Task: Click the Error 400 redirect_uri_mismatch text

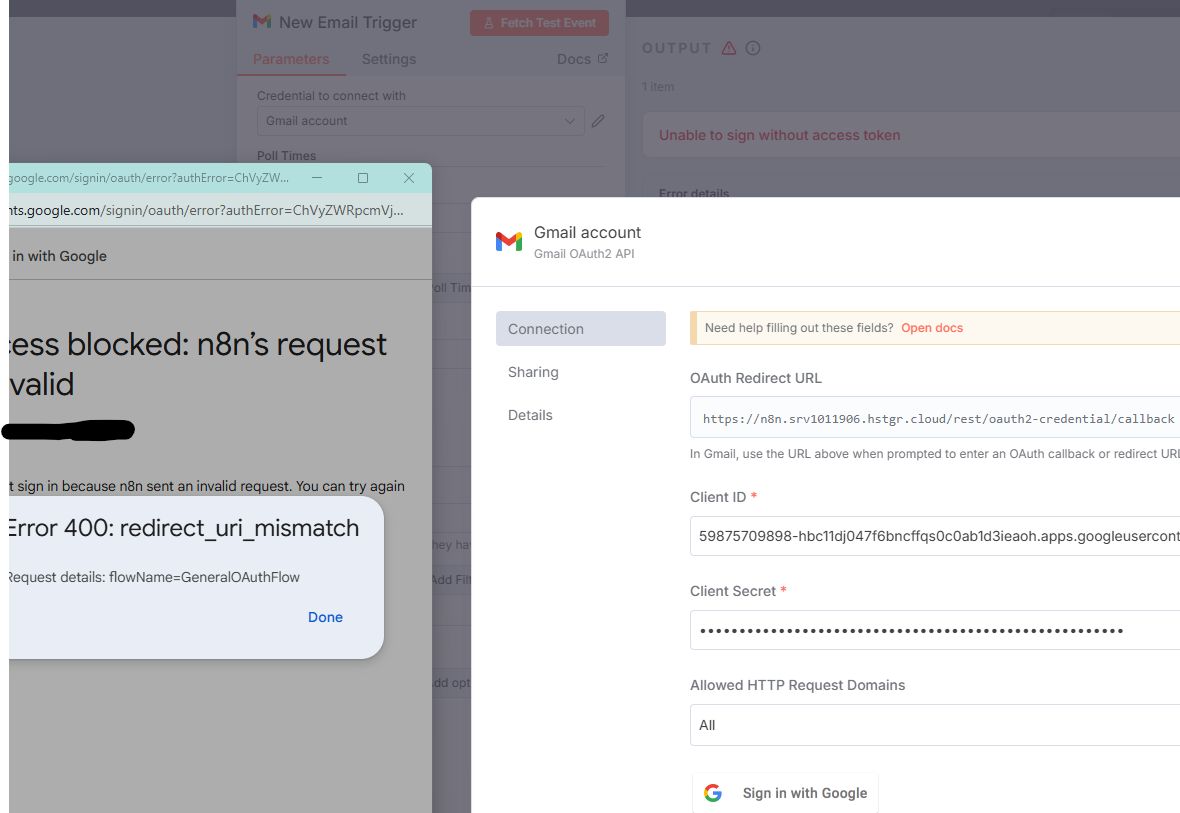Action: (183, 528)
